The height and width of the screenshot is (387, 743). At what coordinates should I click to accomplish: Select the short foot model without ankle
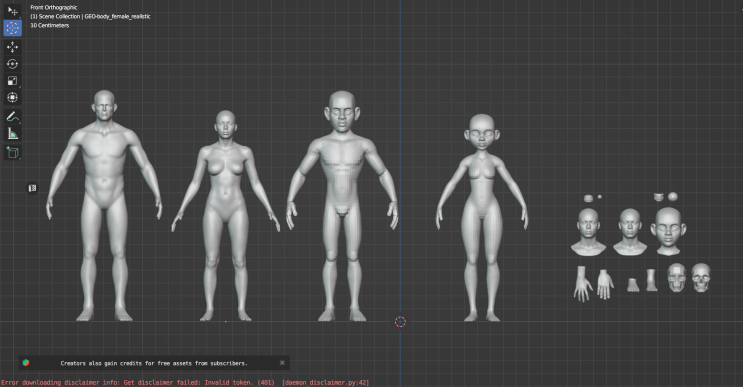[633, 285]
